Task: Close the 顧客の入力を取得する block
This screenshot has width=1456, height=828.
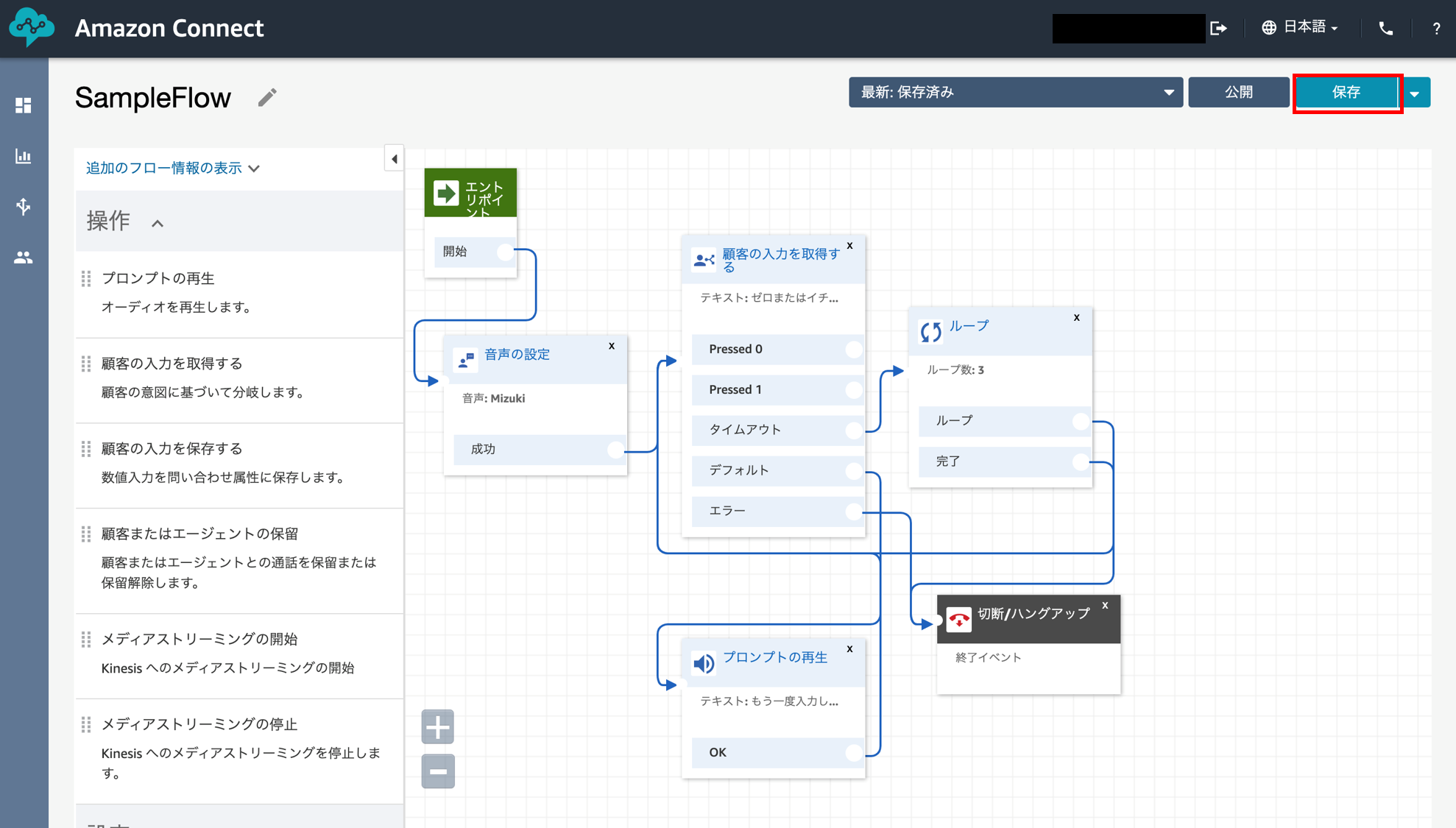Action: [x=850, y=246]
